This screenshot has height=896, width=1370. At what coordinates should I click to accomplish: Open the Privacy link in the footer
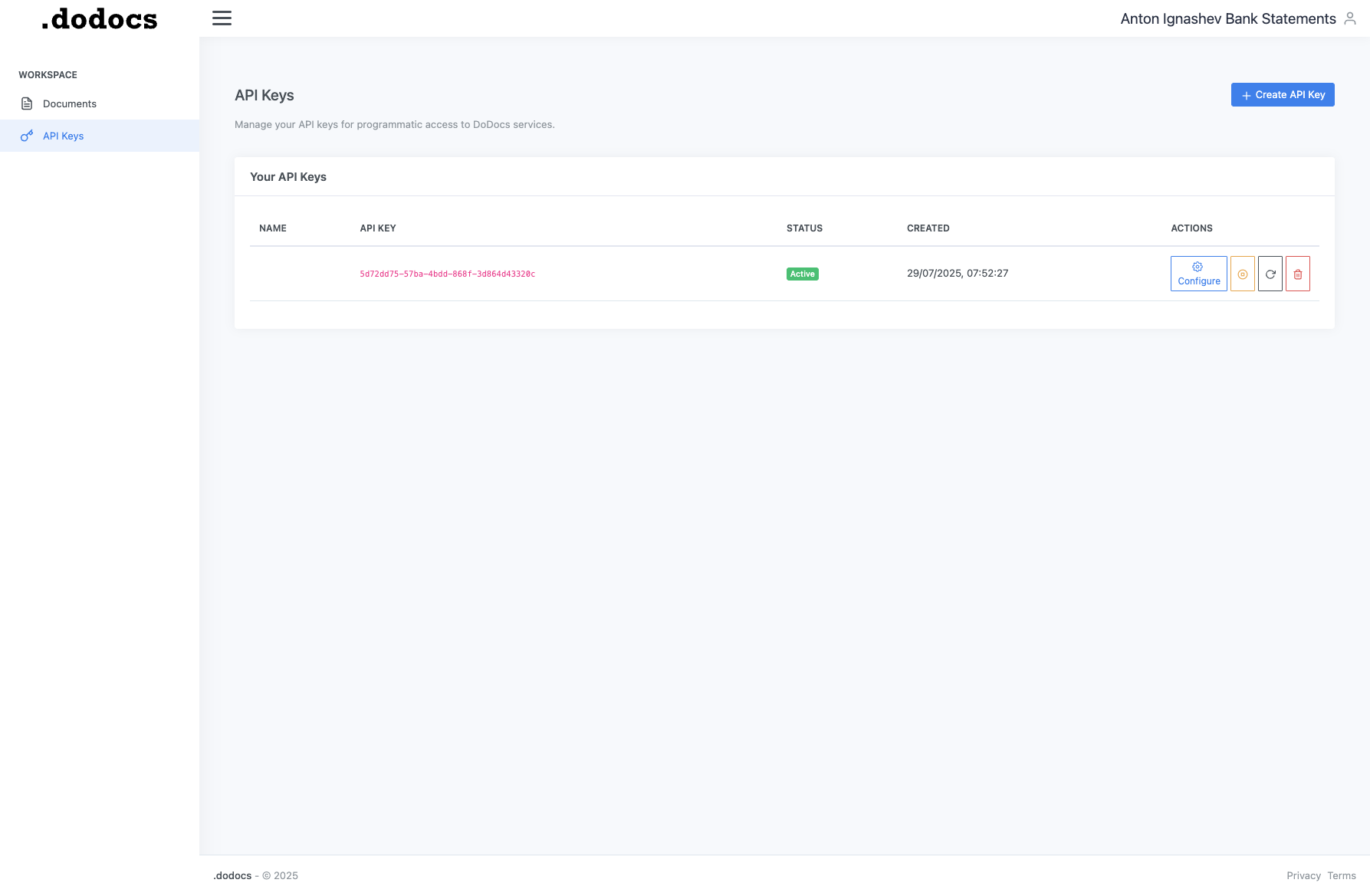(1304, 875)
